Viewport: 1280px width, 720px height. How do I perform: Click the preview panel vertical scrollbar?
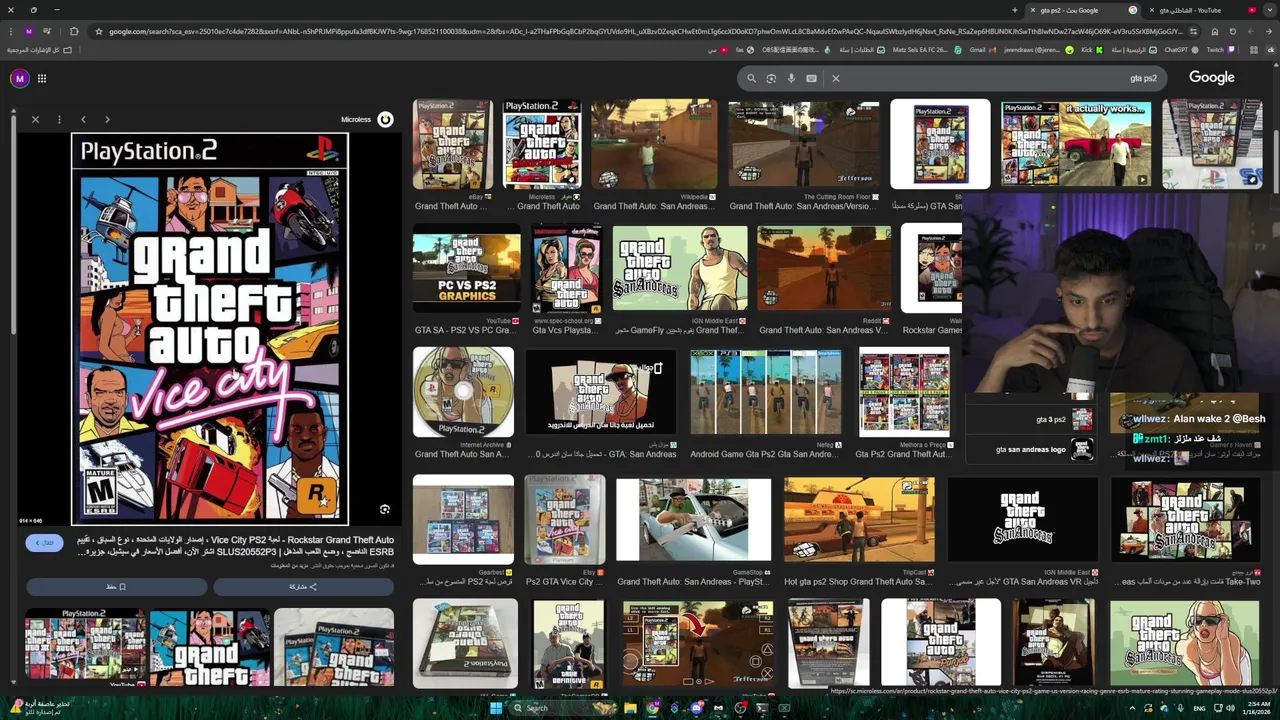tap(13, 225)
